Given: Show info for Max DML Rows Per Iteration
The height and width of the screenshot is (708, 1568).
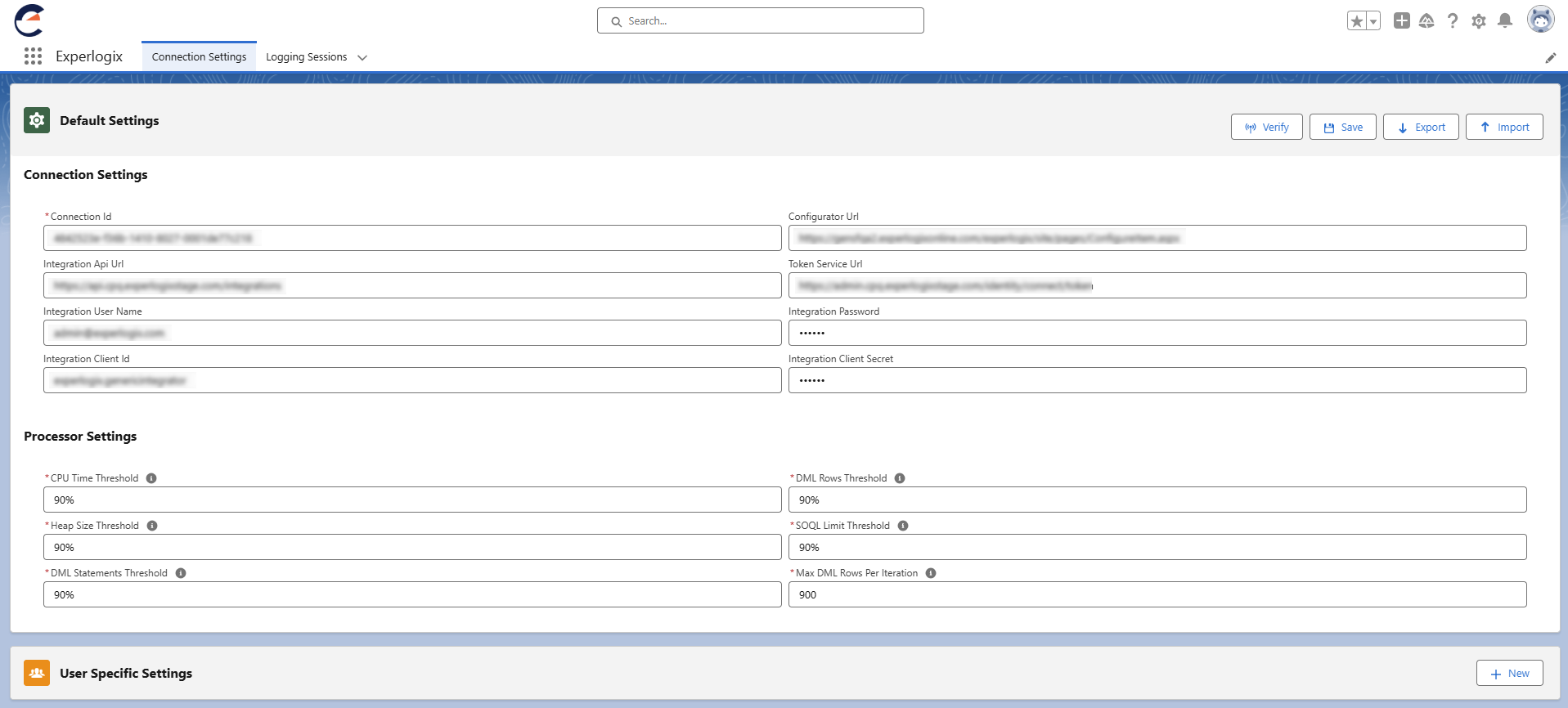Looking at the screenshot, I should 931,573.
